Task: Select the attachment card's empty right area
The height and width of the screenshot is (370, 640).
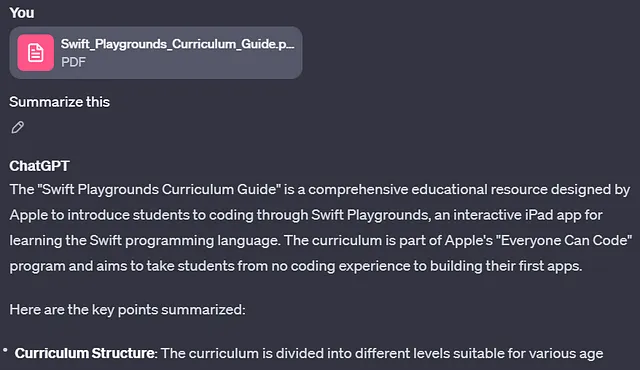Action: (x=196, y=64)
